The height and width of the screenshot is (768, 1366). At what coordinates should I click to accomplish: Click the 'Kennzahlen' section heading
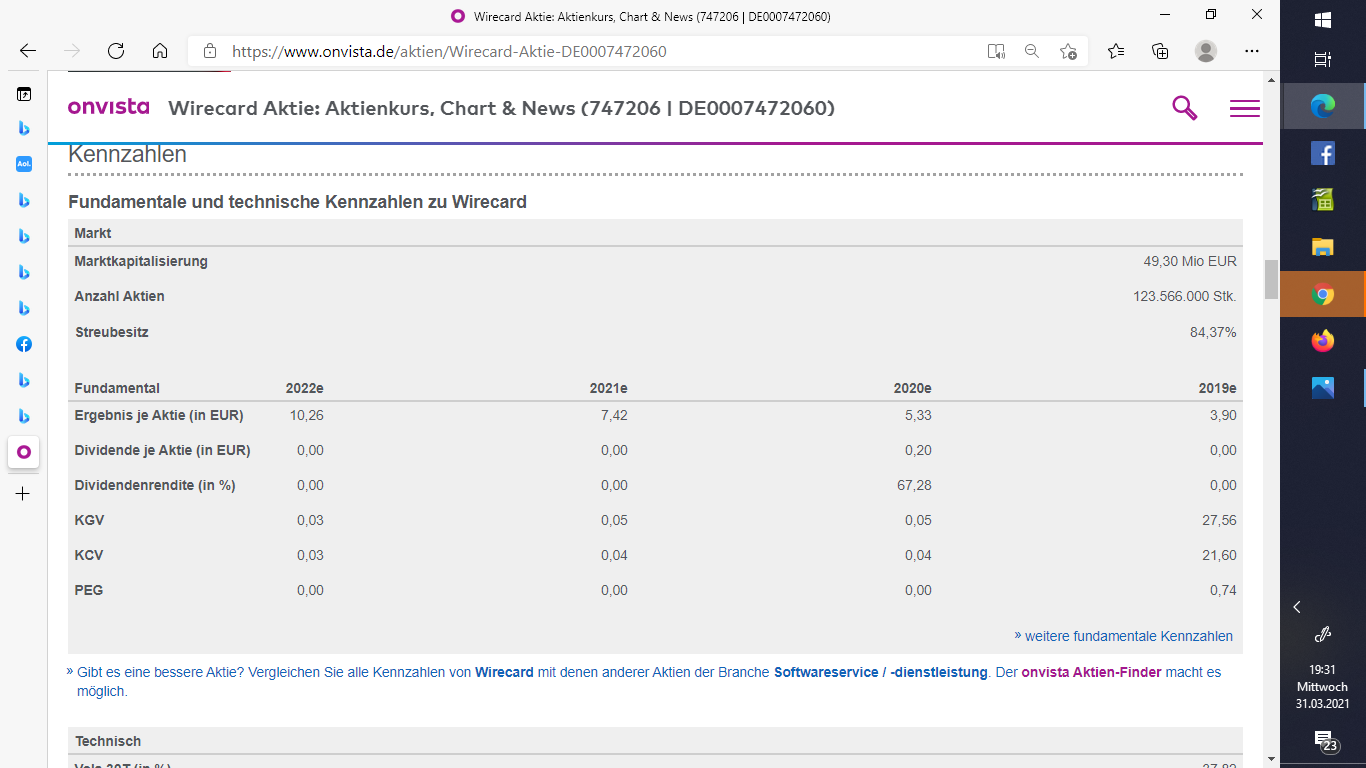point(127,155)
